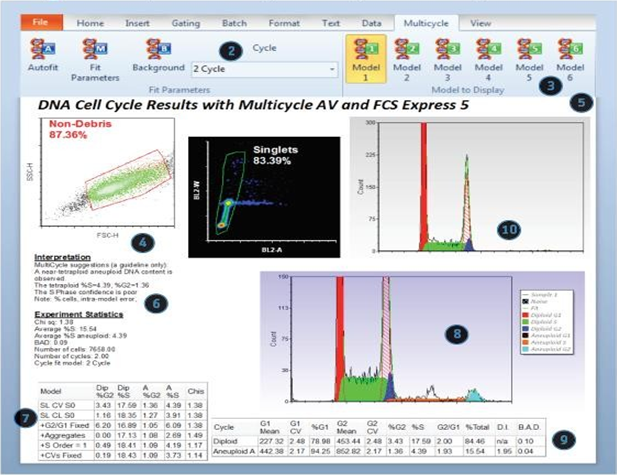Open the View tab

tap(480, 21)
